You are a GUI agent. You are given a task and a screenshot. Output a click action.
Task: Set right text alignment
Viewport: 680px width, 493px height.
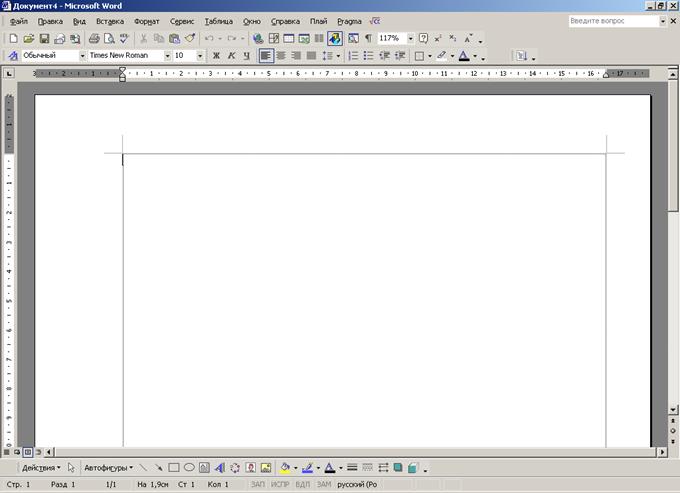tap(297, 56)
